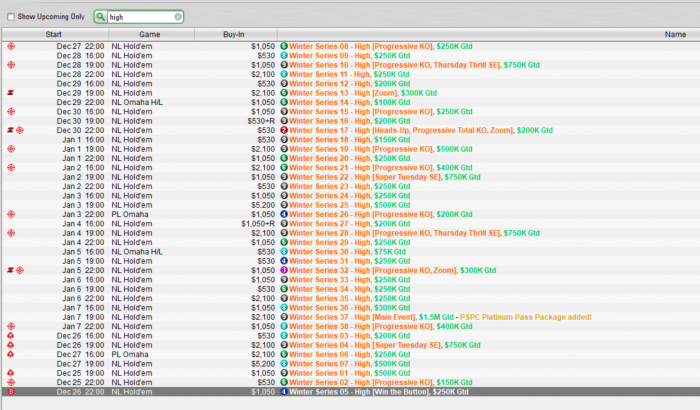The height and width of the screenshot is (410, 700).
Task: Click PL Omaha on Dec 27 16:00 row
Action: 130,355
